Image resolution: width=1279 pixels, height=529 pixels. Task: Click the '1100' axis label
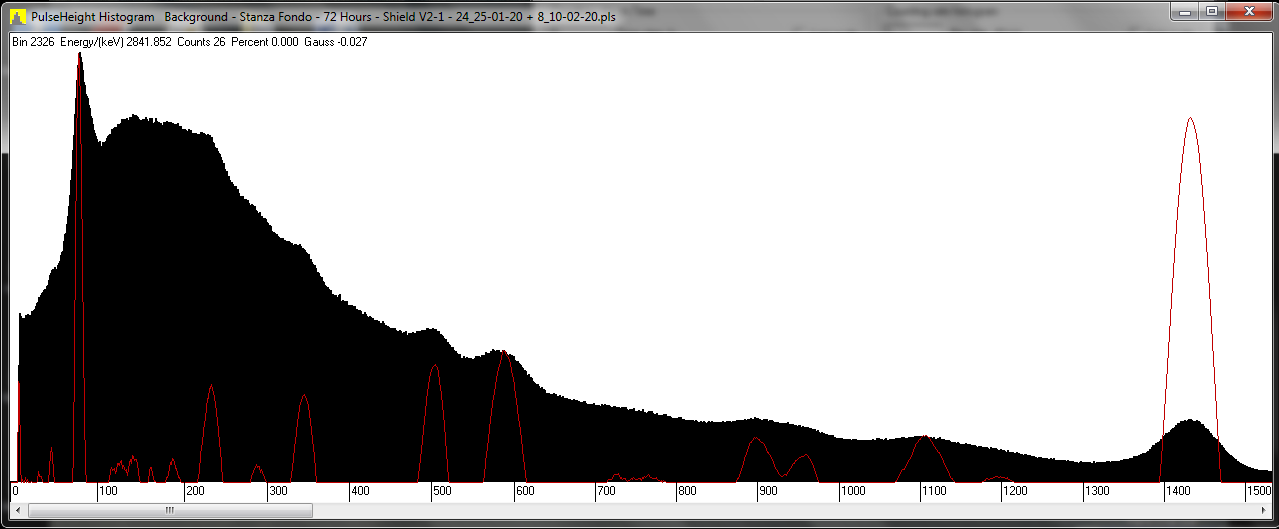click(x=933, y=491)
